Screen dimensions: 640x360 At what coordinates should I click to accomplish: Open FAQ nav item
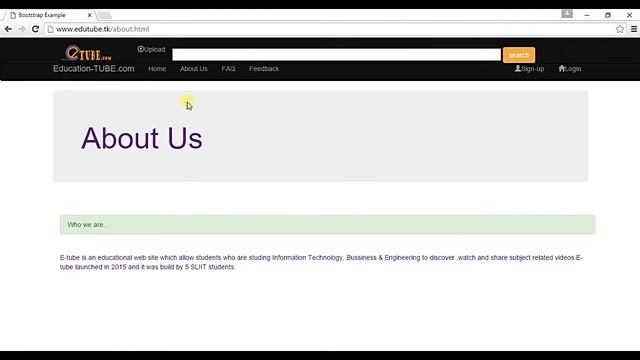(x=228, y=69)
